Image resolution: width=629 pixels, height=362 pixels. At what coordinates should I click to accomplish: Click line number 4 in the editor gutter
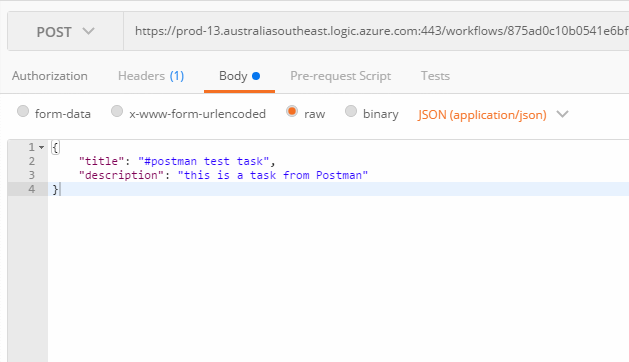31,189
